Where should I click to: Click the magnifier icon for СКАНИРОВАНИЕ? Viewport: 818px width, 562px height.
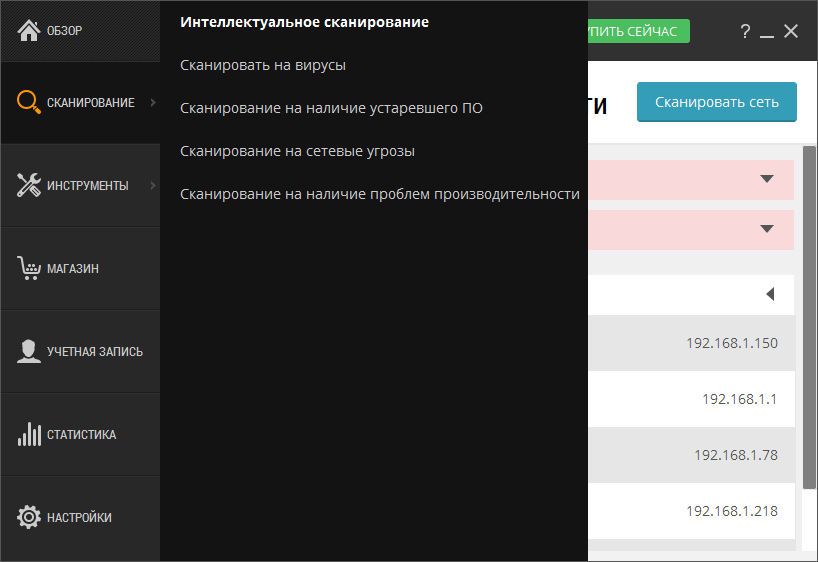coord(29,102)
